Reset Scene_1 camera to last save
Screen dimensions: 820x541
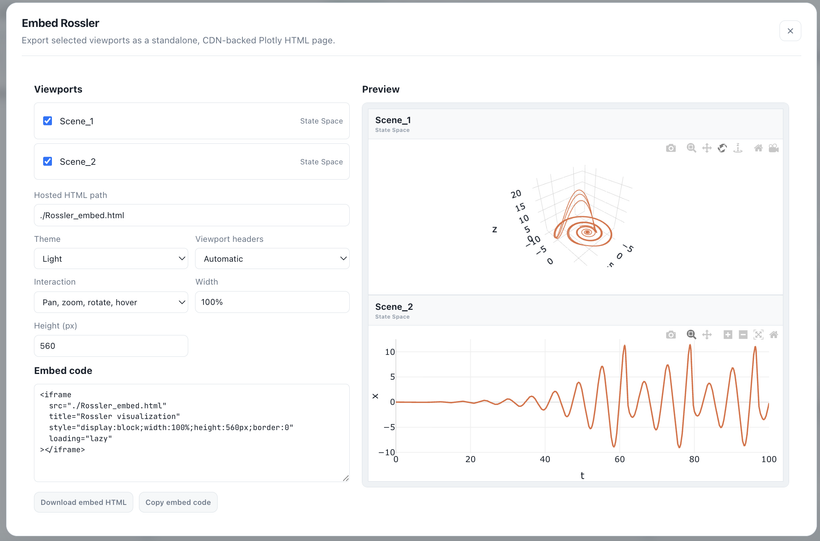point(773,148)
